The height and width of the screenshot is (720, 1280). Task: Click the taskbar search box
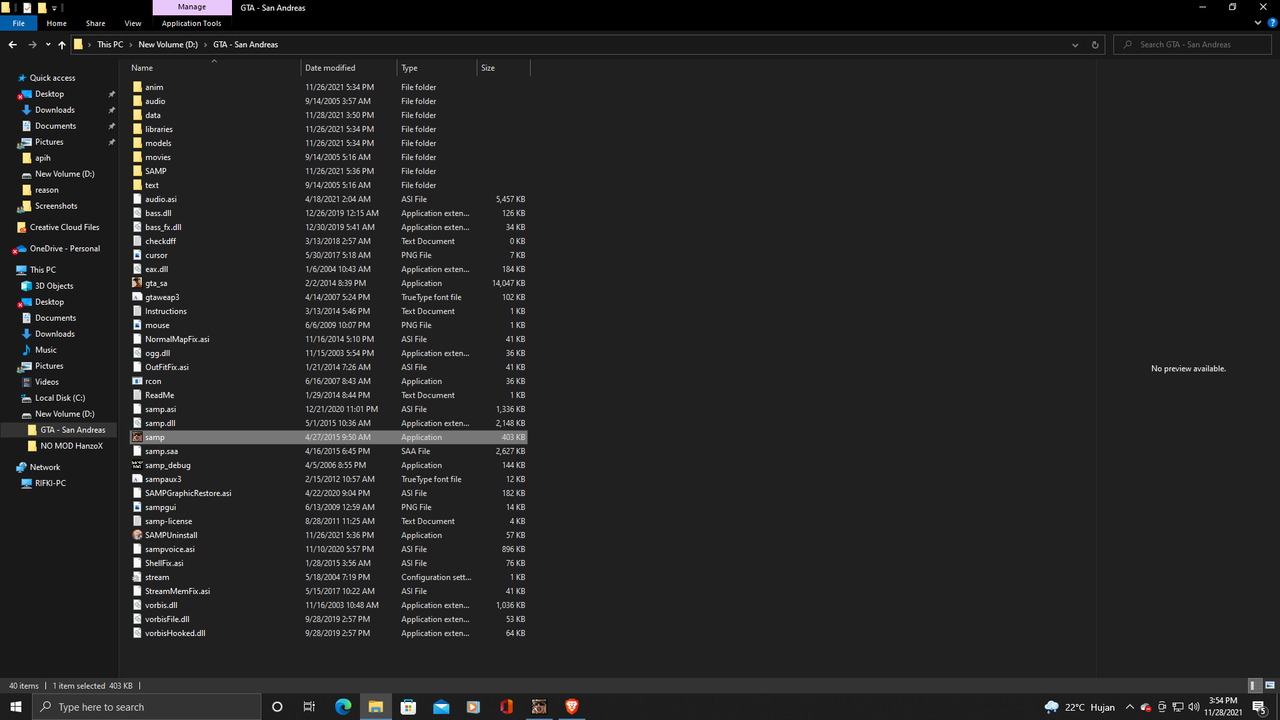point(145,707)
